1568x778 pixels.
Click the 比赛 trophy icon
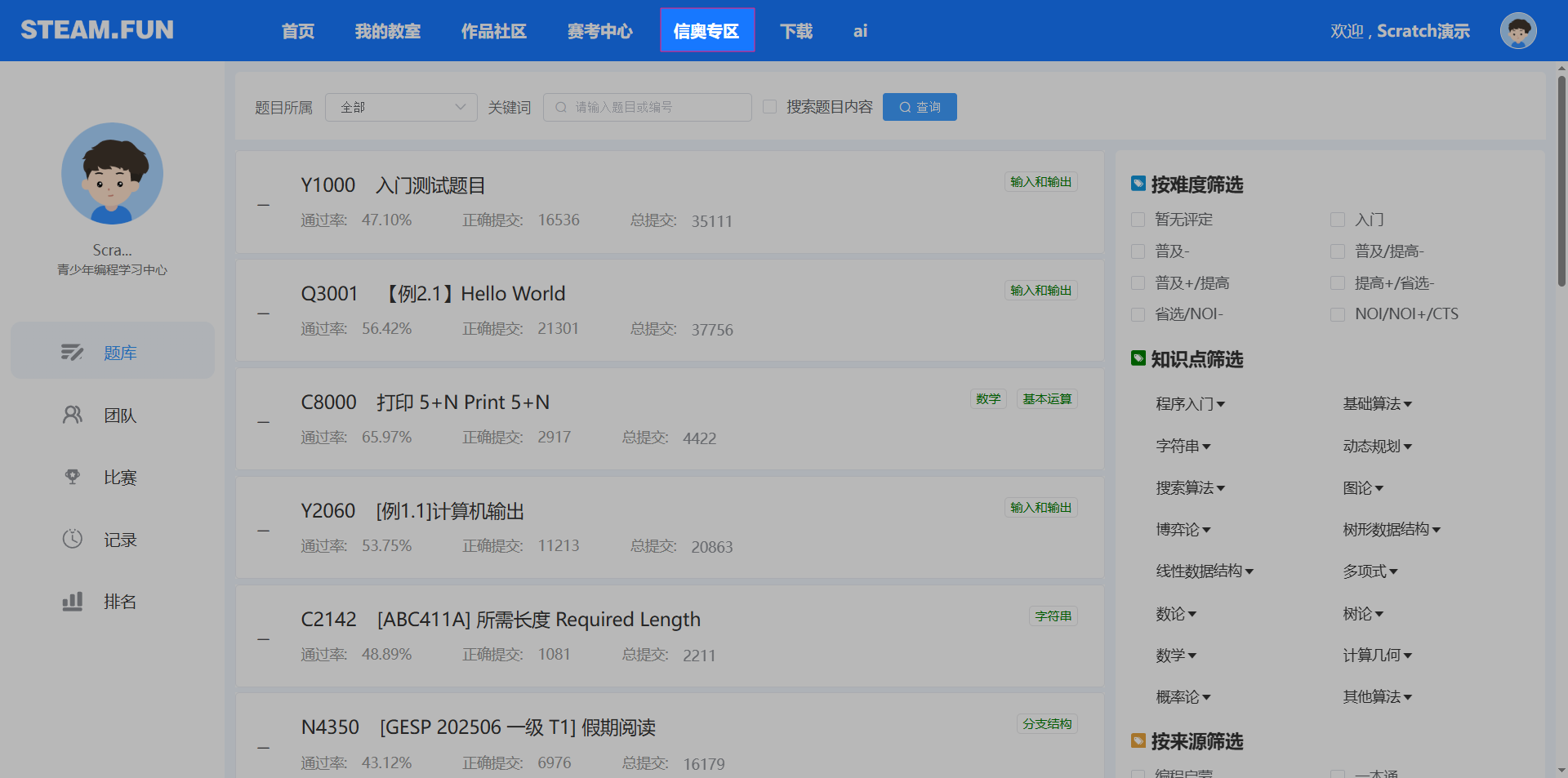coord(72,477)
